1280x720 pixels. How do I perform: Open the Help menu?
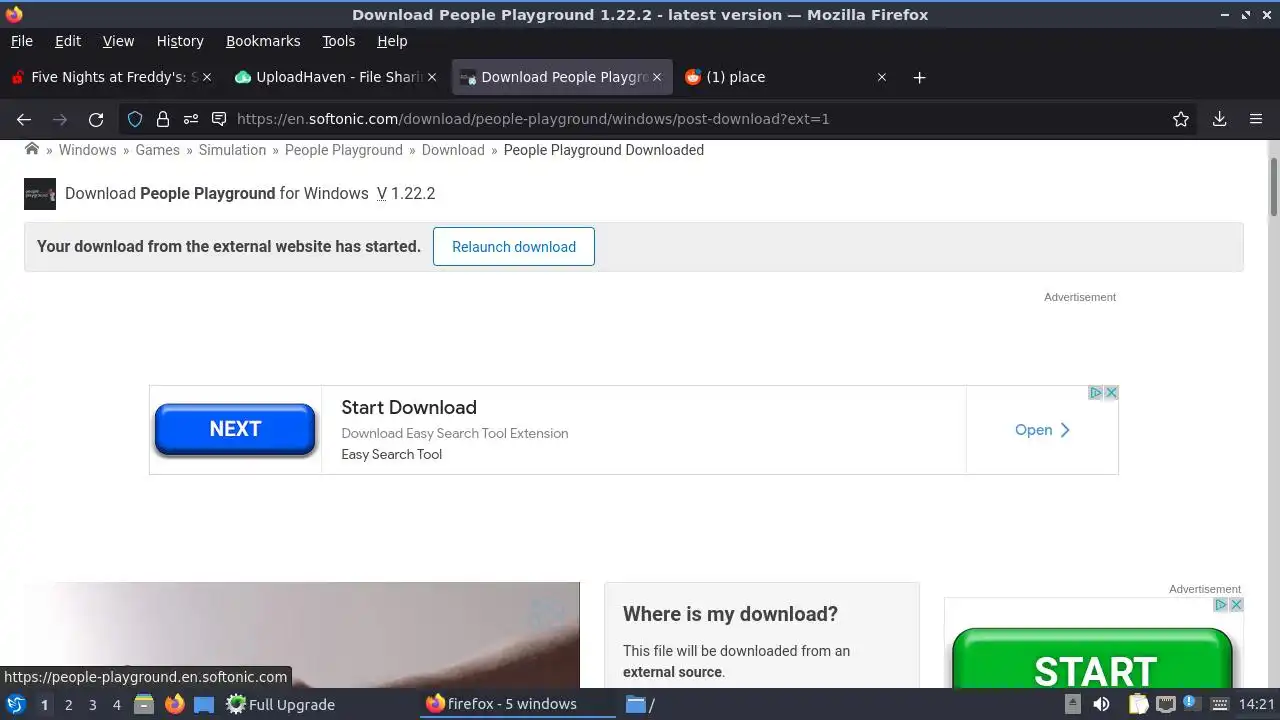coord(392,41)
